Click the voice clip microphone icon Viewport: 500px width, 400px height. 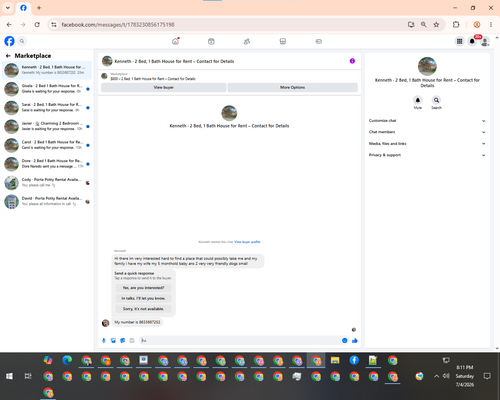coord(104,340)
